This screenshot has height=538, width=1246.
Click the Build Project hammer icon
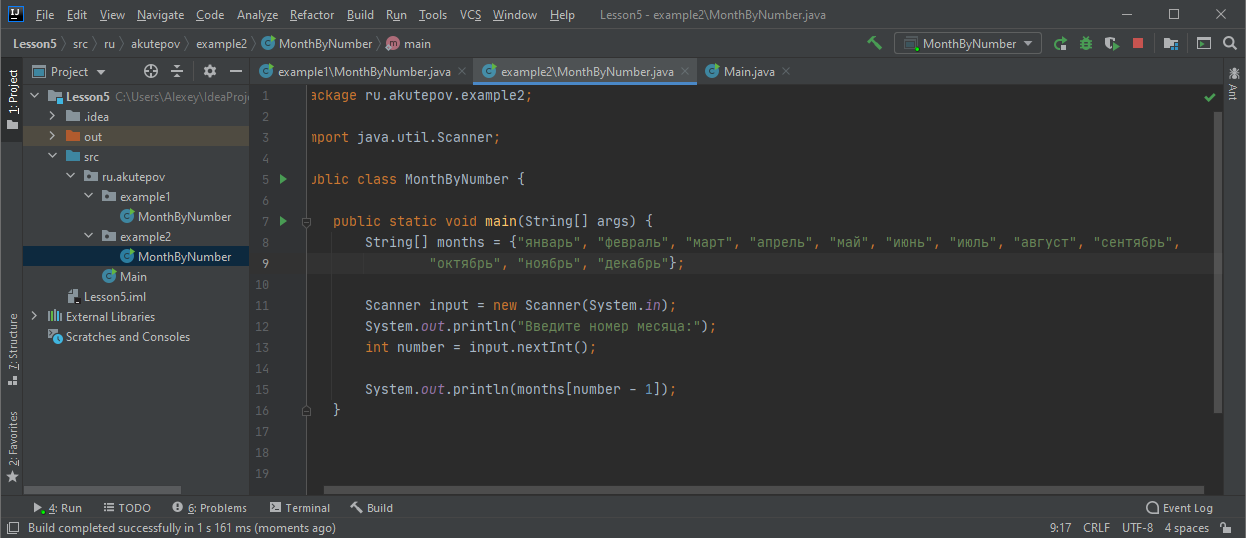[x=875, y=43]
